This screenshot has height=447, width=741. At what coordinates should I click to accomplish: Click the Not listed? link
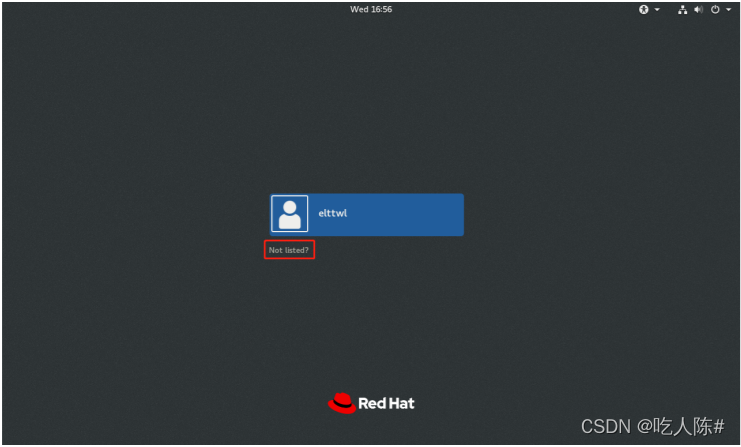pos(289,250)
